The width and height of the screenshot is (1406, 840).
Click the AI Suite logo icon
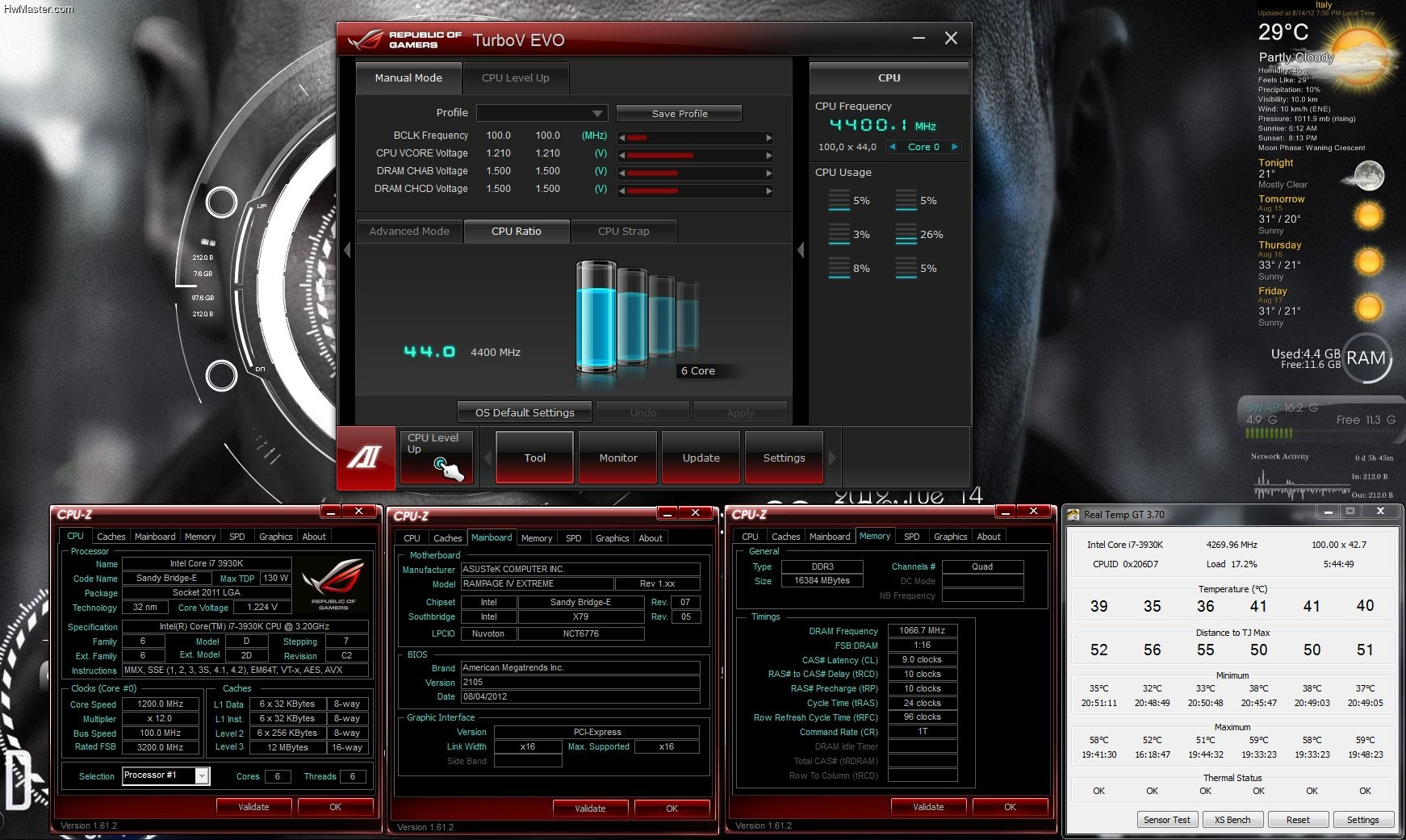click(x=366, y=457)
